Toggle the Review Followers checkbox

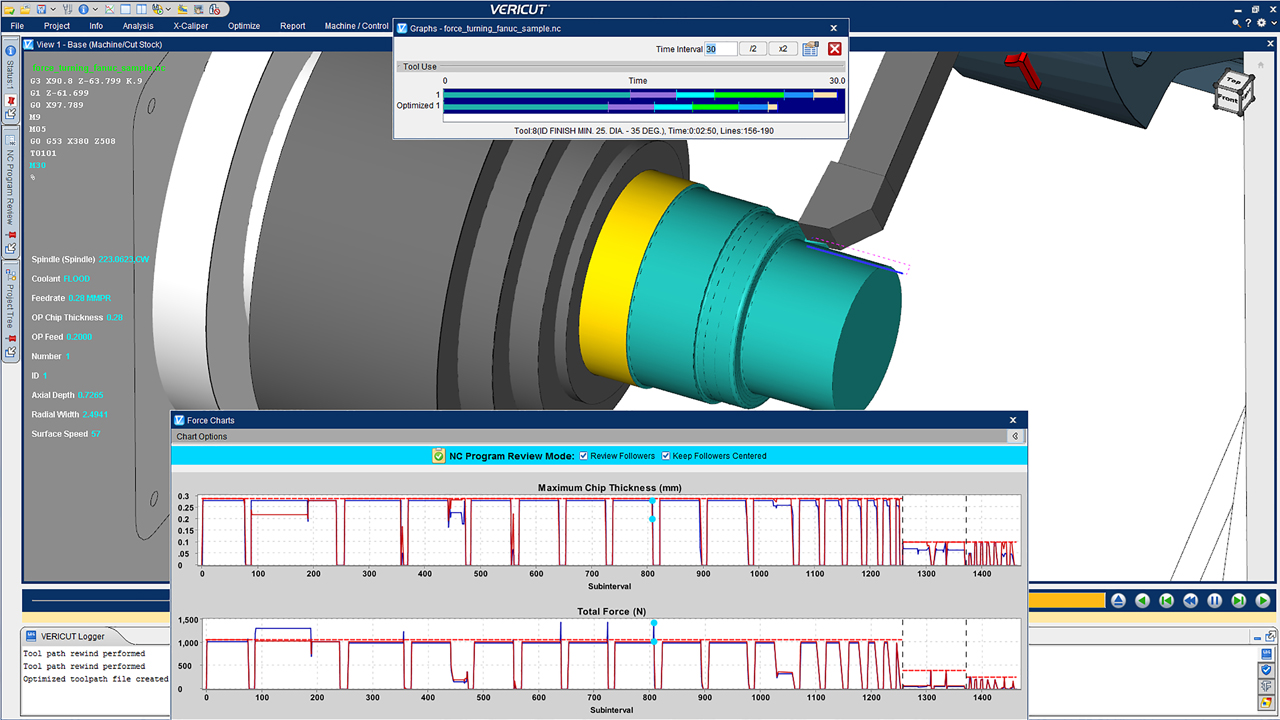tap(585, 456)
